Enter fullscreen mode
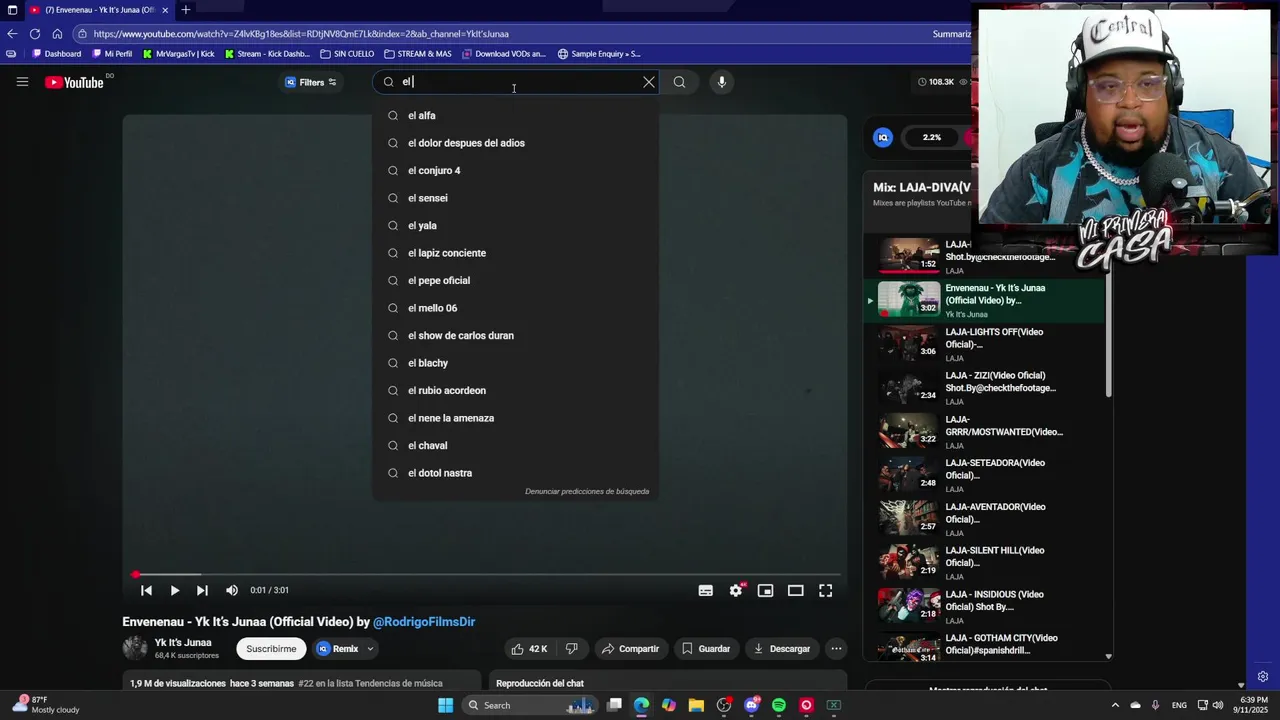Image resolution: width=1280 pixels, height=720 pixels. click(825, 590)
